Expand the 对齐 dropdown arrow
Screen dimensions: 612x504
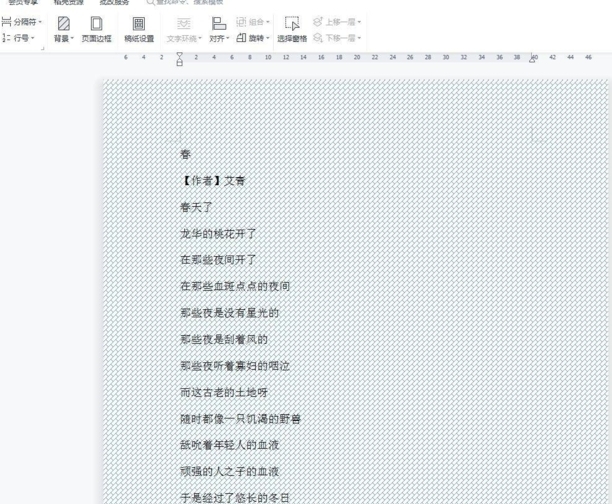228,38
